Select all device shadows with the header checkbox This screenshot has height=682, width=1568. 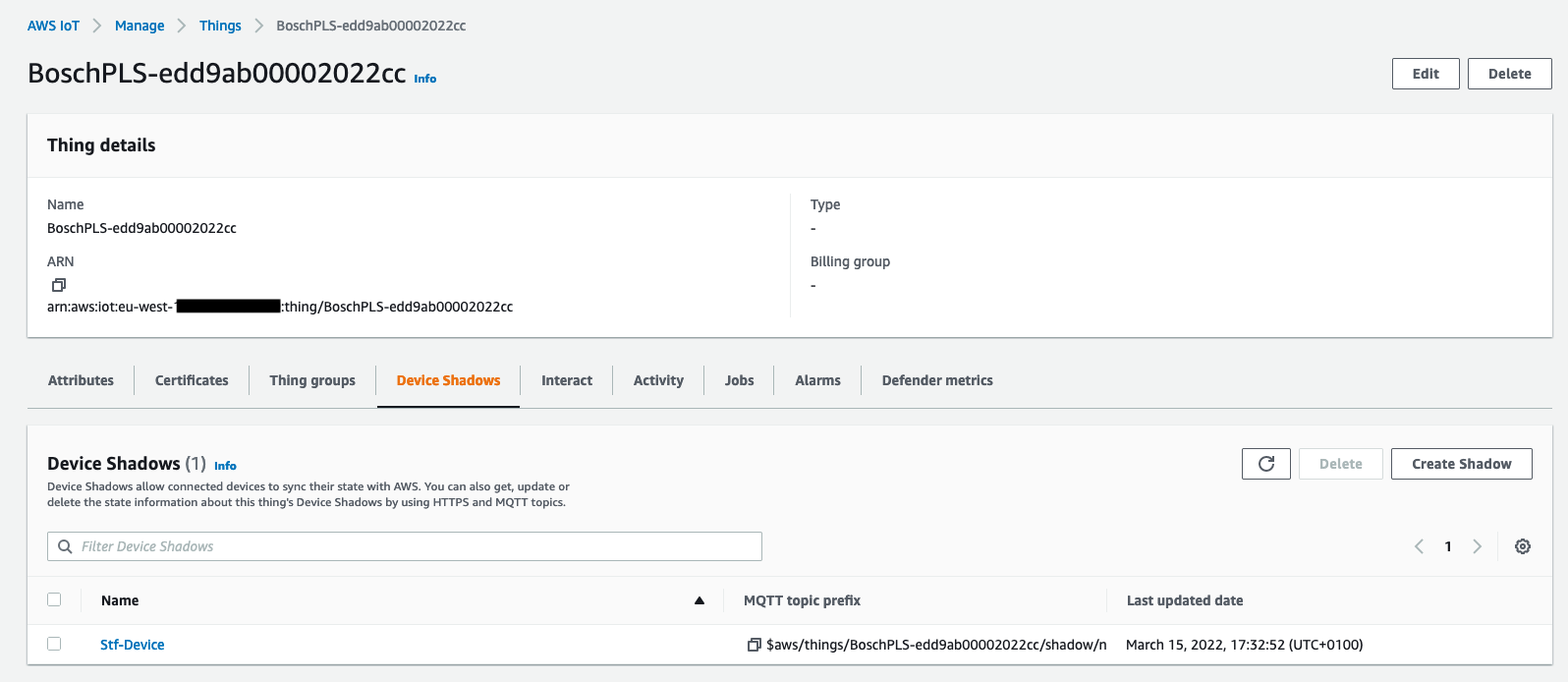pyautogui.click(x=54, y=599)
